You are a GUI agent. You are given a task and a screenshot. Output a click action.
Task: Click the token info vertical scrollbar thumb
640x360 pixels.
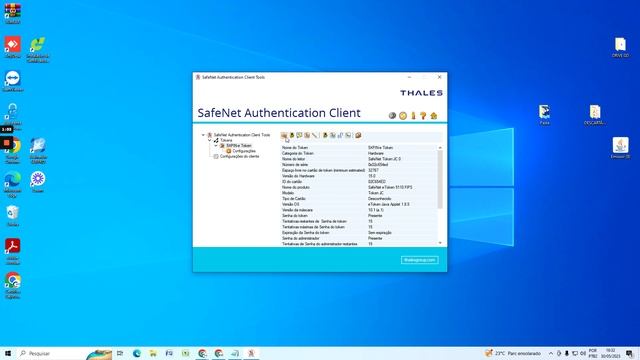click(440, 179)
